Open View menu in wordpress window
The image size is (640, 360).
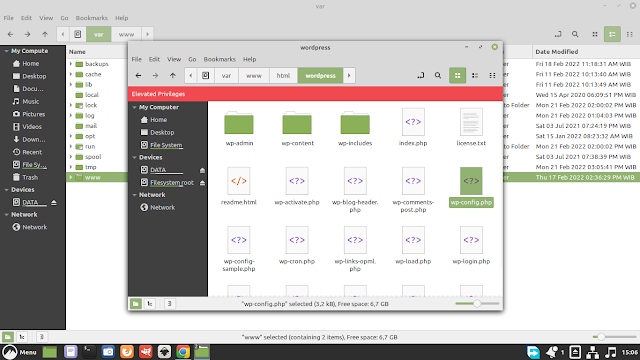click(174, 59)
